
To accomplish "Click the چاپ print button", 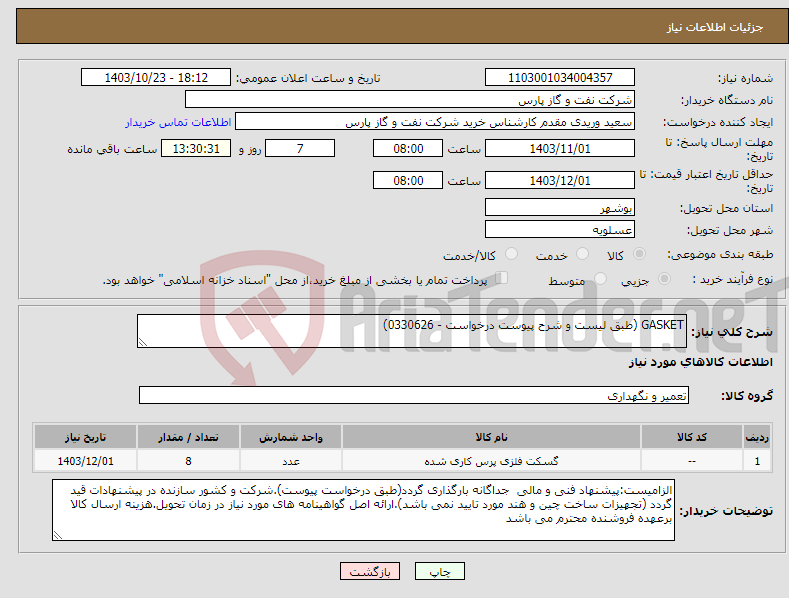I will [440, 571].
